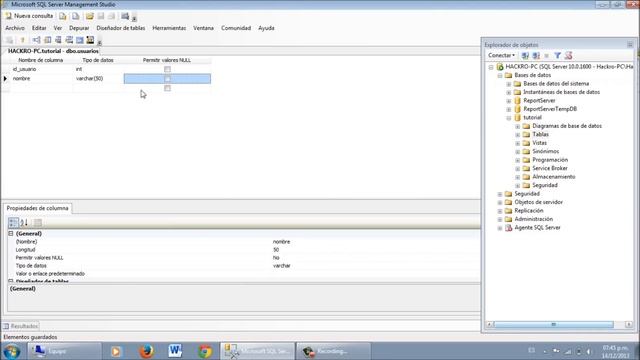Click the Longitud property value 50
The image size is (640, 360).
(x=276, y=250)
